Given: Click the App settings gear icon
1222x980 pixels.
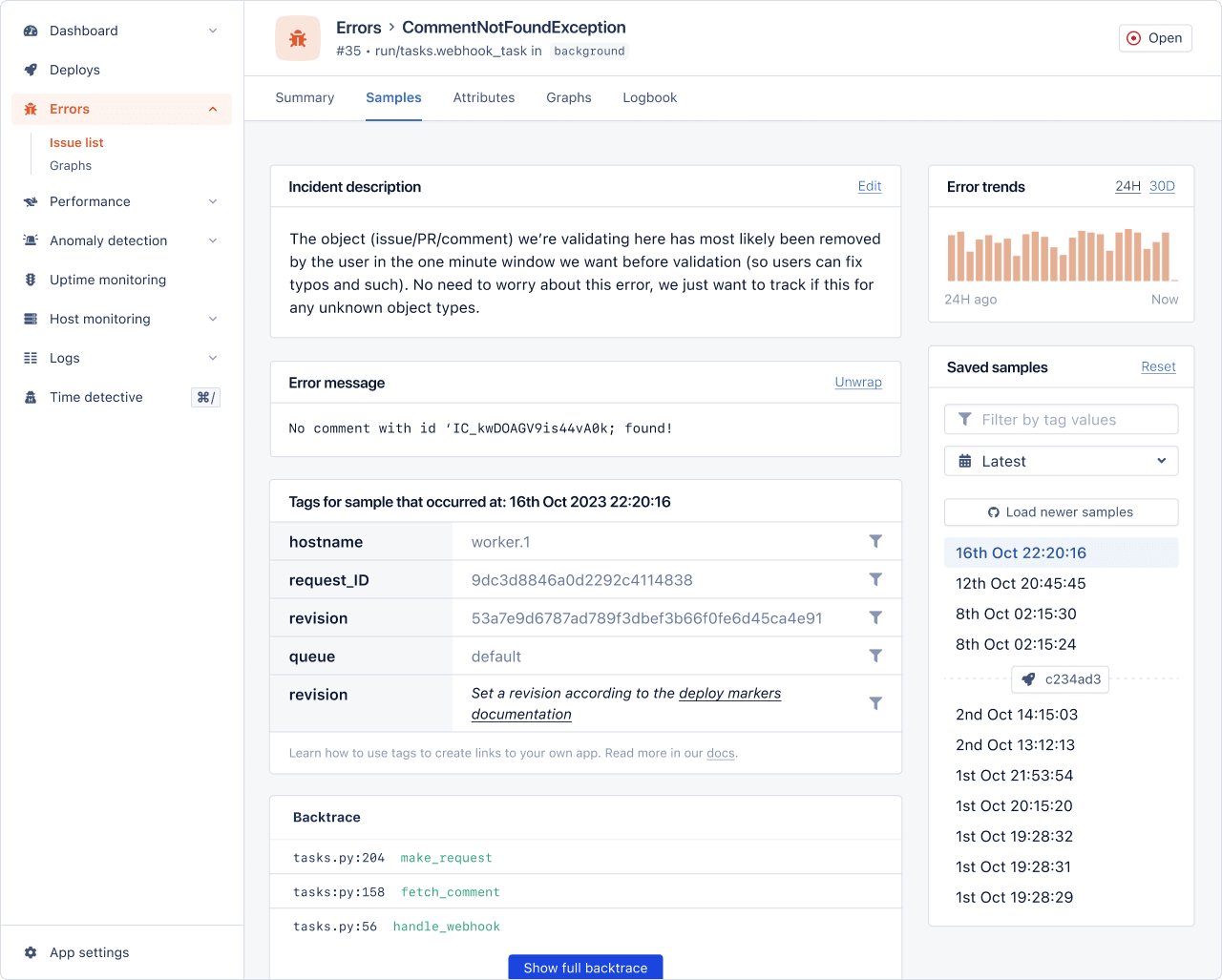Looking at the screenshot, I should click(31, 952).
